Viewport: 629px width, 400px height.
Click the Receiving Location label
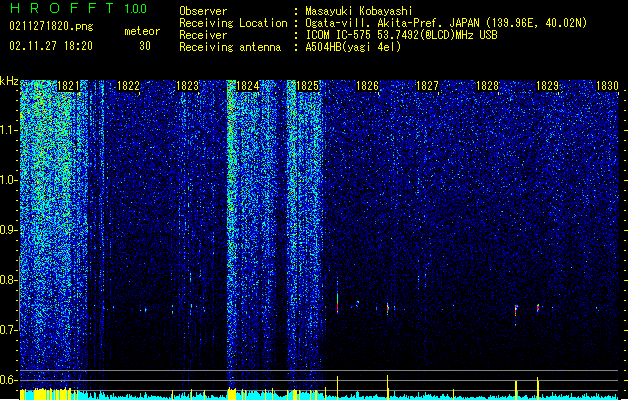233,23
